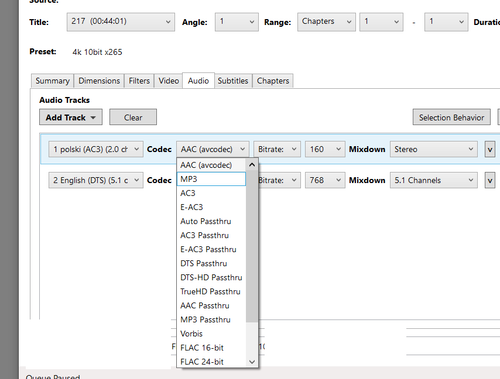Choose E-AC3 in the codec list
The width and height of the screenshot is (500, 379).
[211, 207]
